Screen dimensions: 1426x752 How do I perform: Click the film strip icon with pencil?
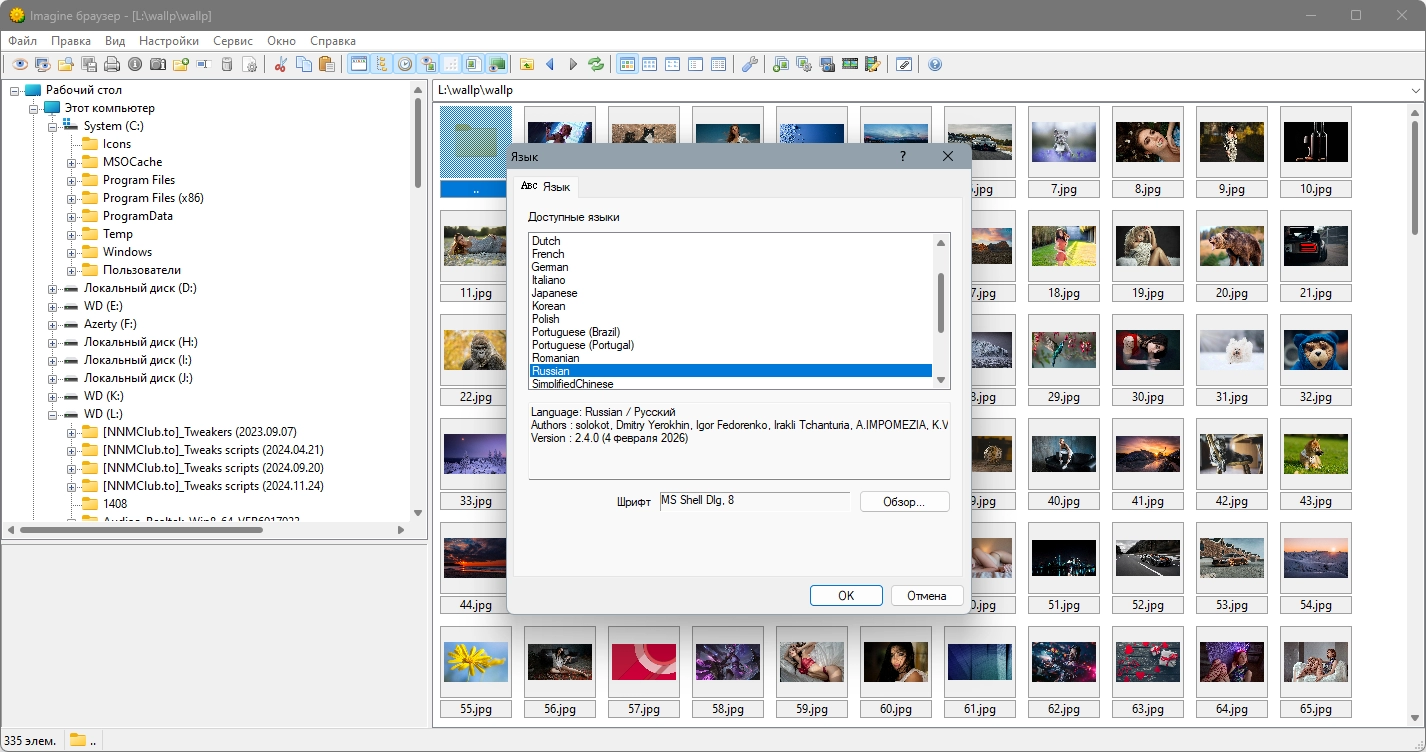[x=873, y=64]
